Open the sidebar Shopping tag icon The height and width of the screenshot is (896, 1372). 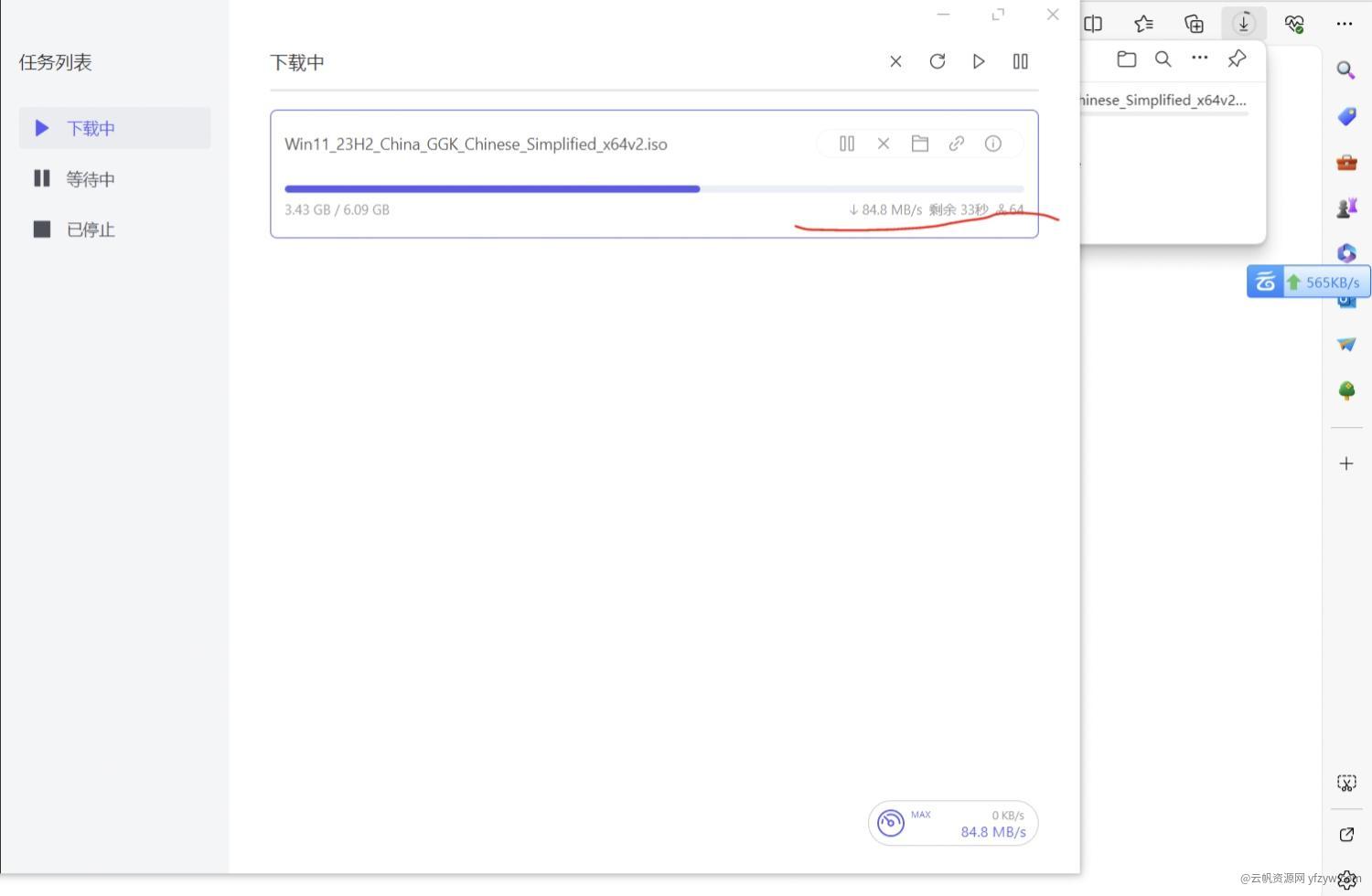click(1346, 116)
